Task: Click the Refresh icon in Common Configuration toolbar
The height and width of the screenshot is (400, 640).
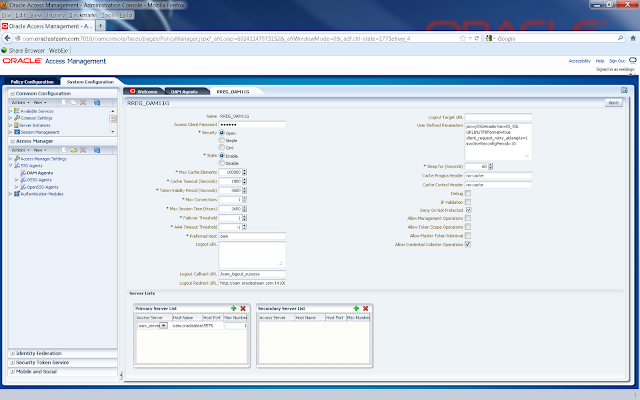Action: tap(97, 102)
